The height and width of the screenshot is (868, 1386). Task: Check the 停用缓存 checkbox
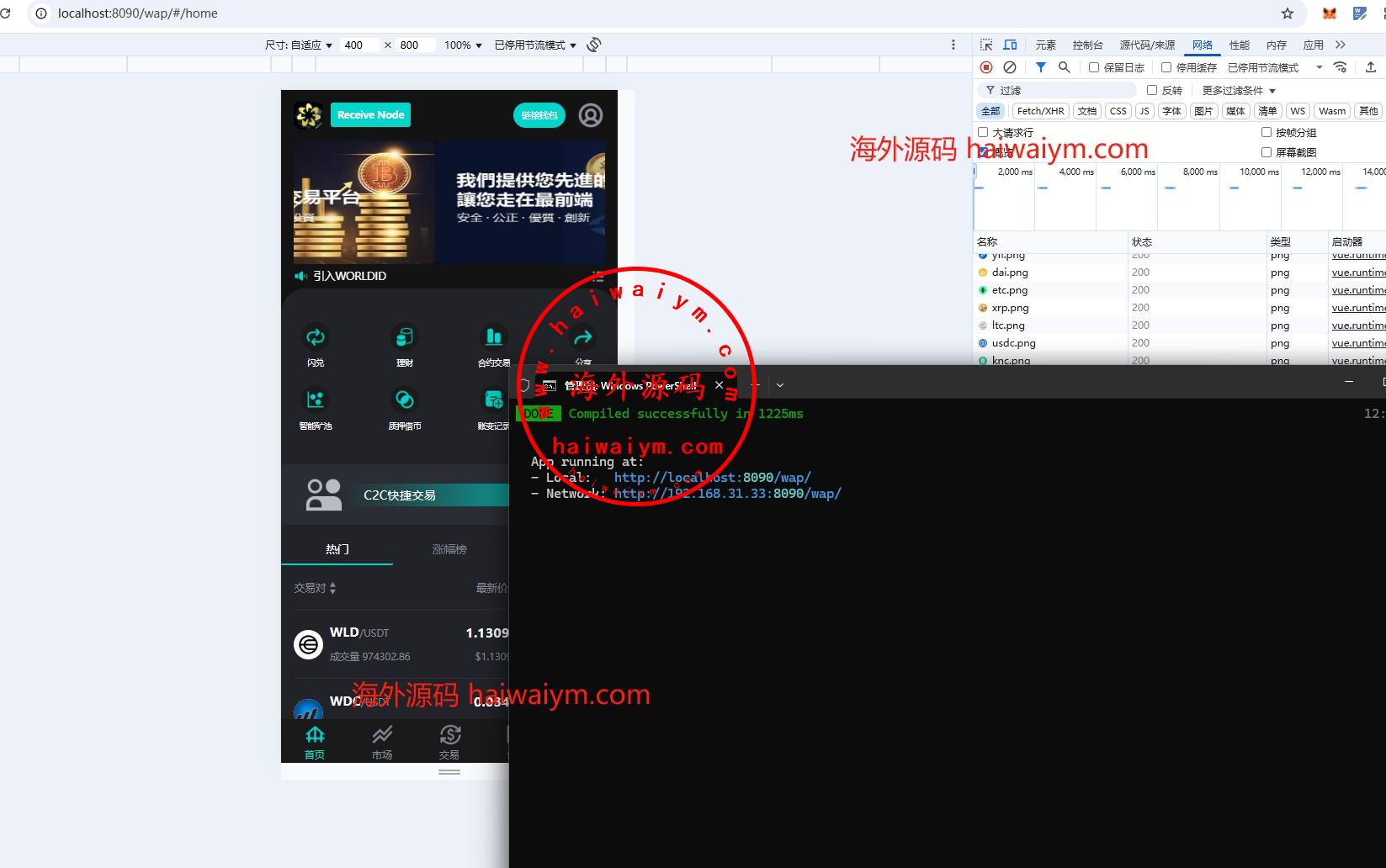tap(1166, 67)
